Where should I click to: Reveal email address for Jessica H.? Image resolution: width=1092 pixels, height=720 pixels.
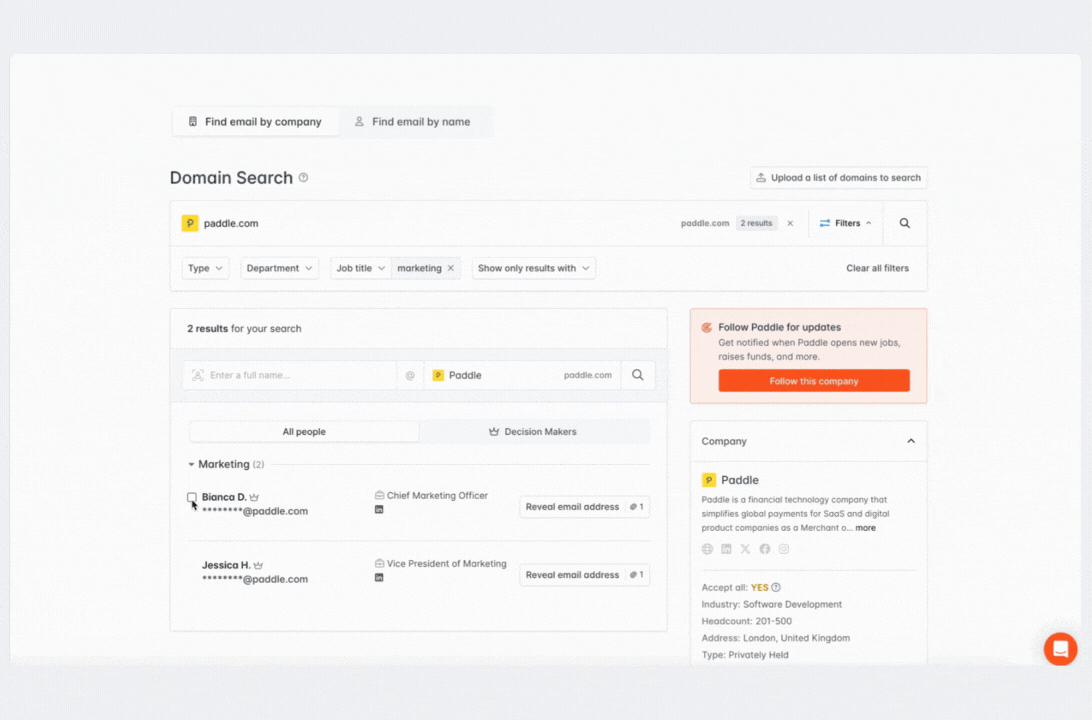[584, 575]
